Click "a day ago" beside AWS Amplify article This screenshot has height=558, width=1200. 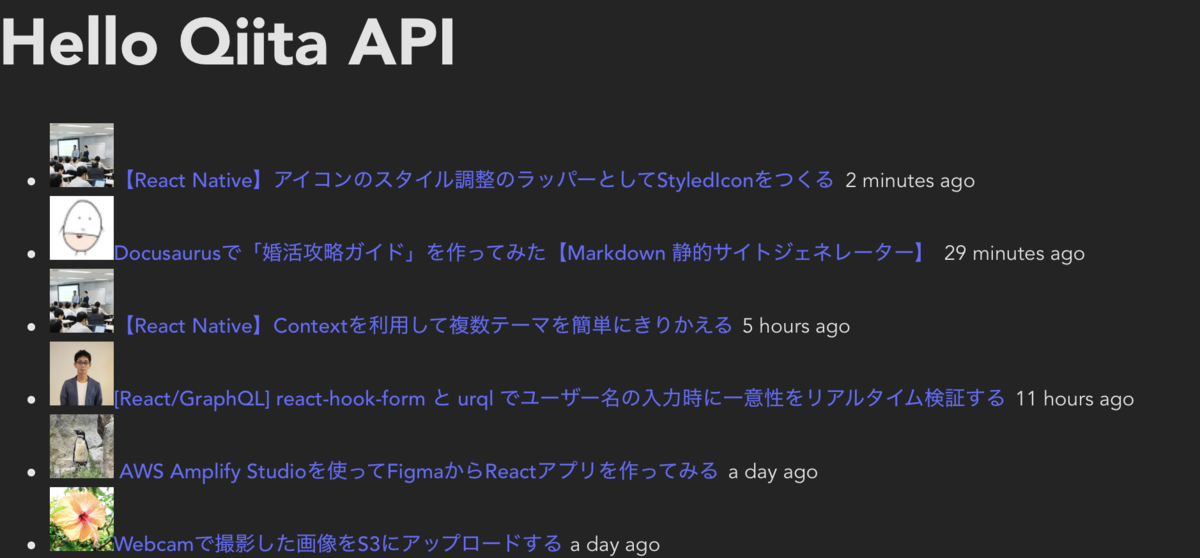click(x=773, y=472)
